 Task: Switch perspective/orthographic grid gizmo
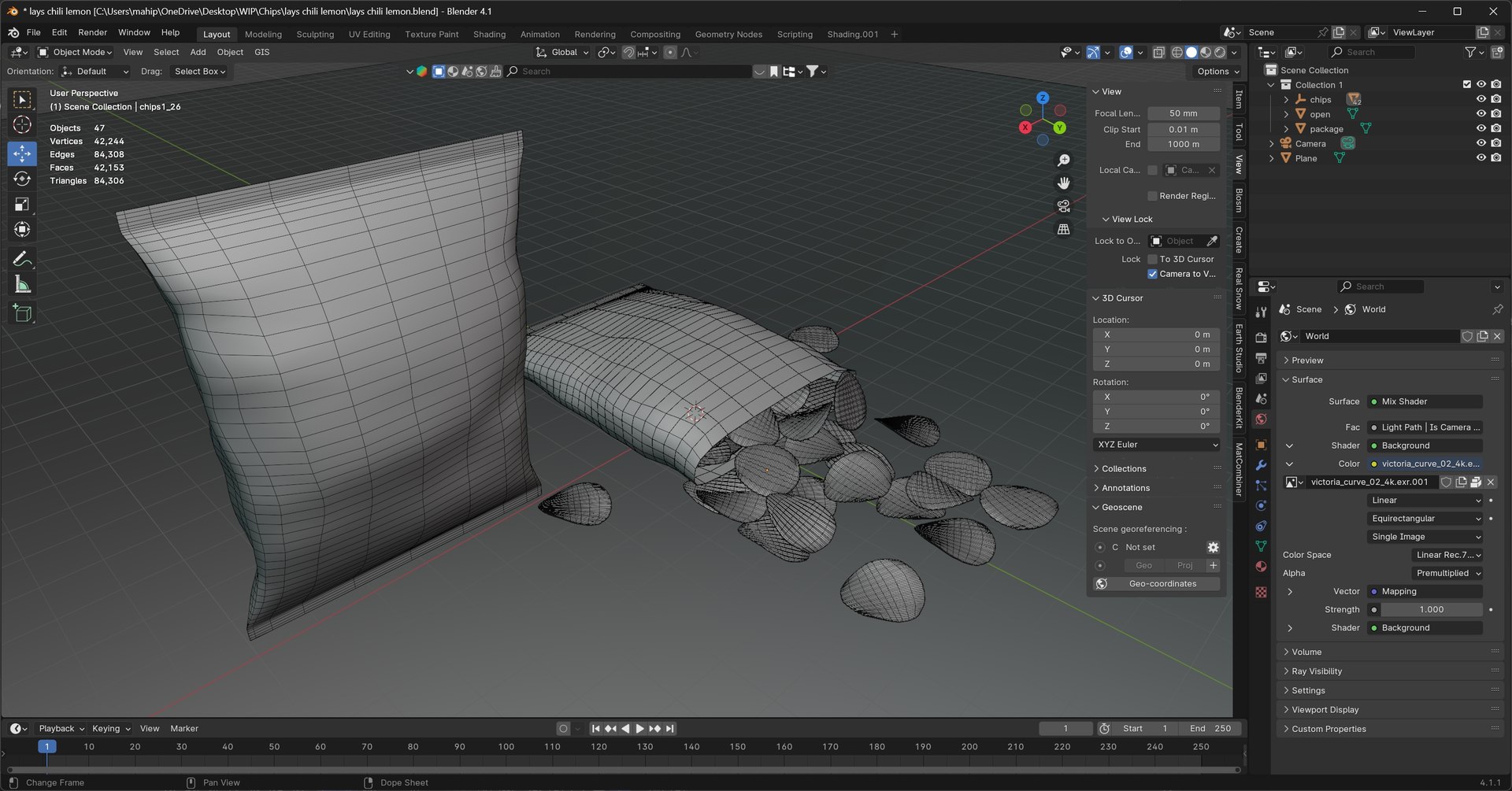[x=1063, y=229]
